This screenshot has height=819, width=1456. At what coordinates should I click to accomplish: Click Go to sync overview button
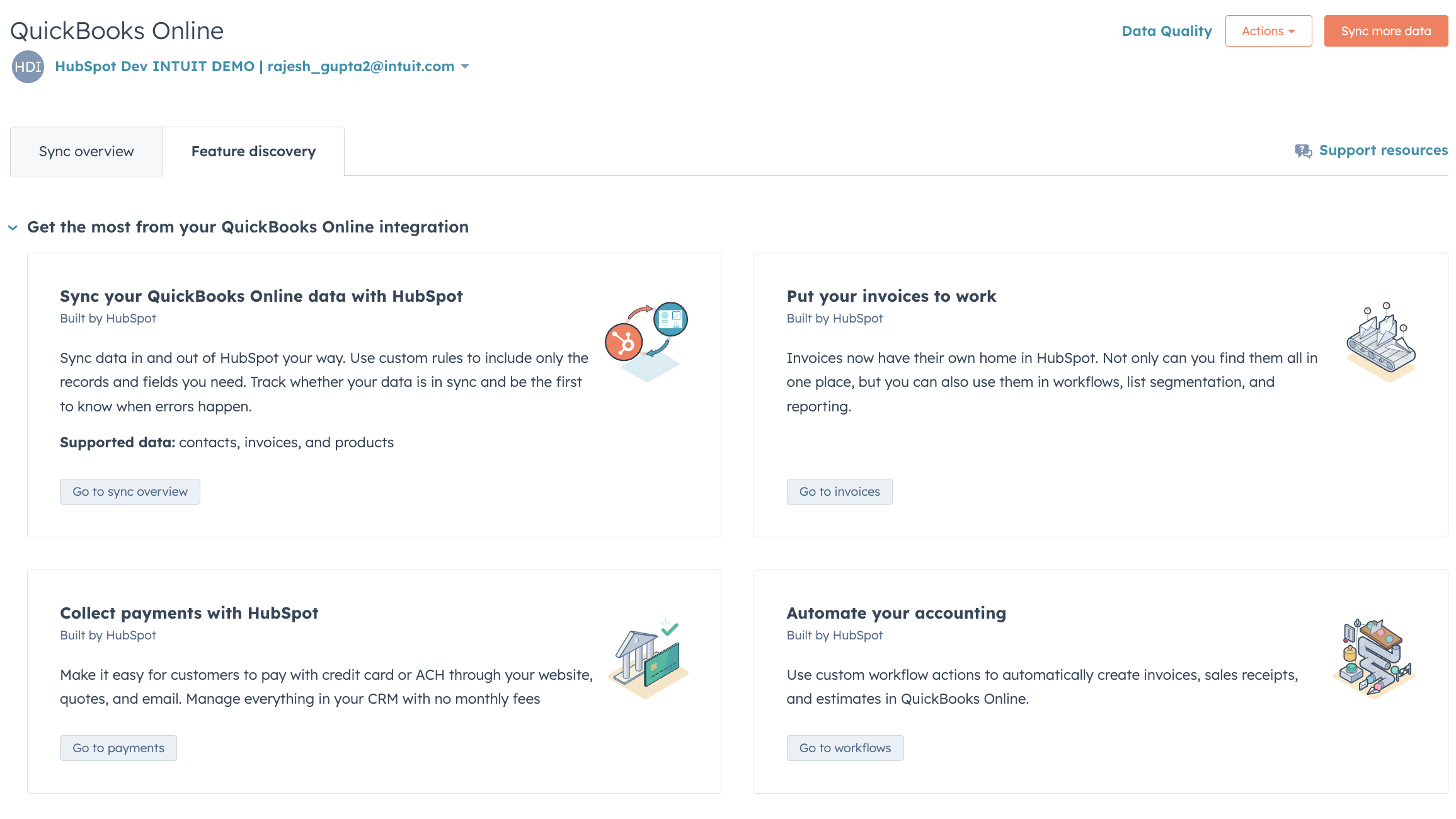click(x=129, y=491)
